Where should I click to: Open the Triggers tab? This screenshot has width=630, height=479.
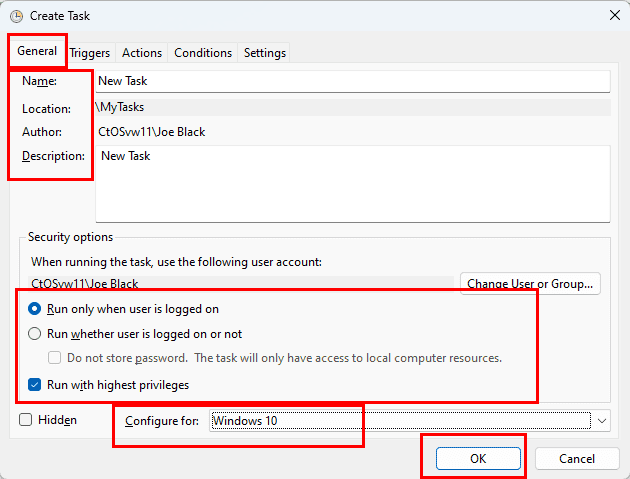click(x=90, y=53)
